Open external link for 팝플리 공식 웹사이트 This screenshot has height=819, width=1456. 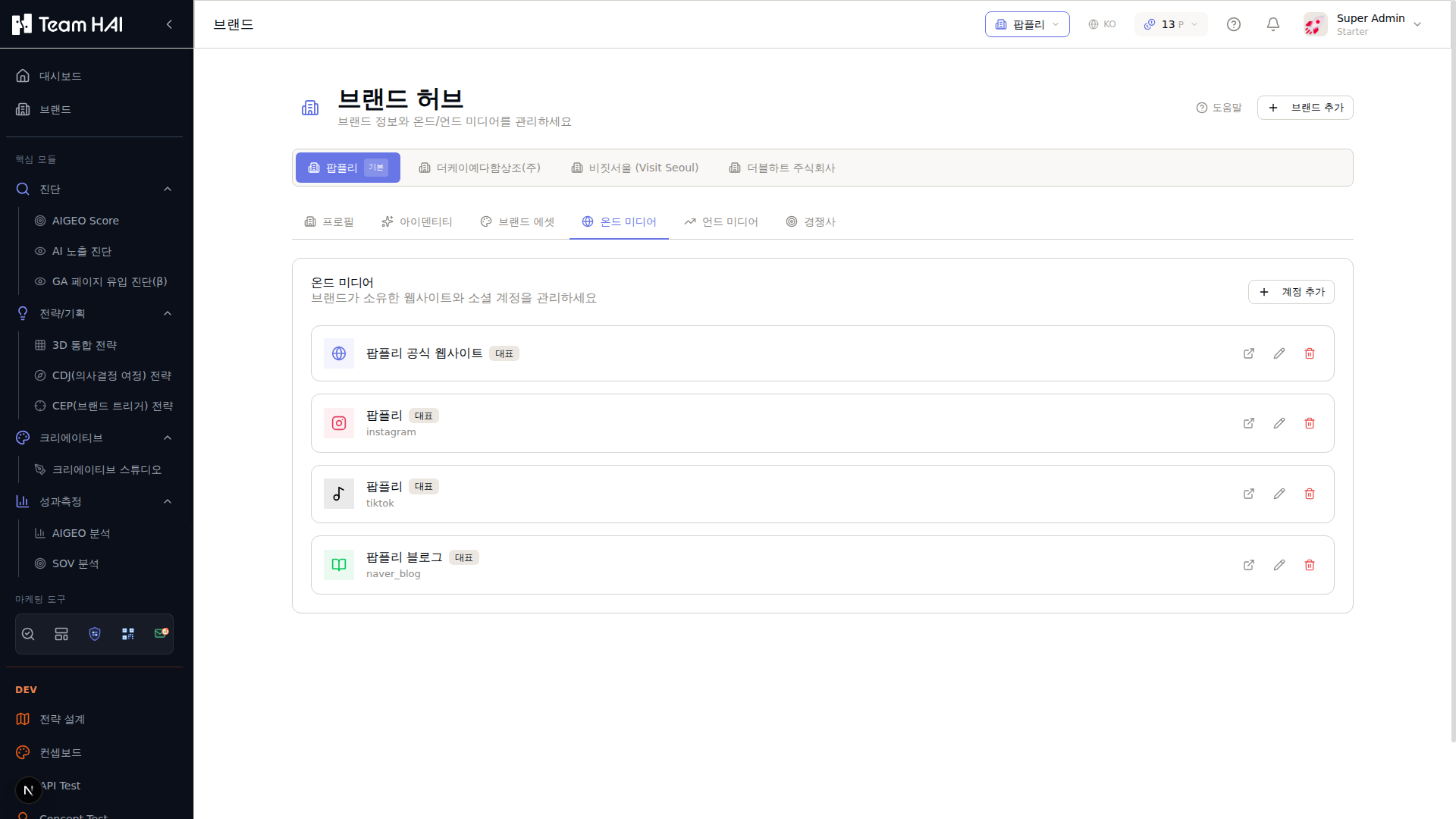click(x=1249, y=353)
